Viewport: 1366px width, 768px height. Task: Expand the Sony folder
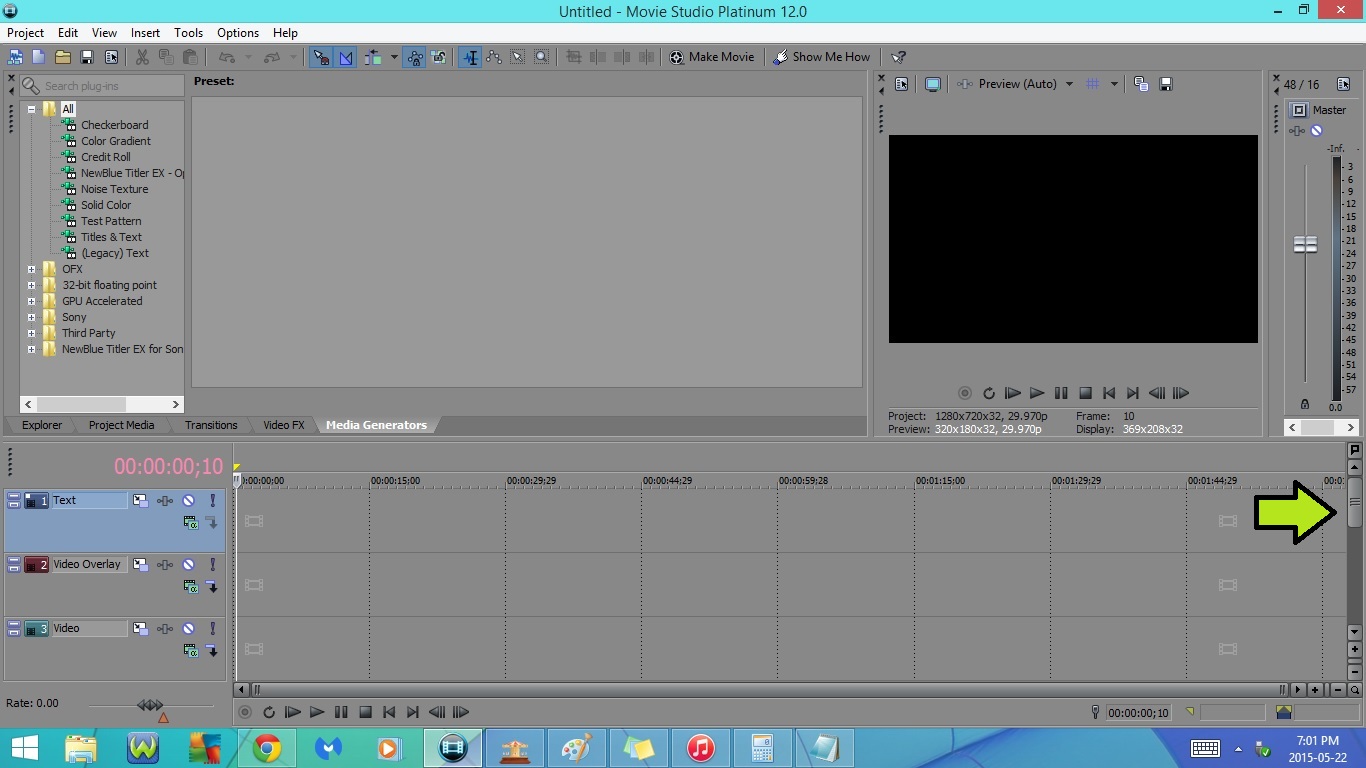point(31,317)
